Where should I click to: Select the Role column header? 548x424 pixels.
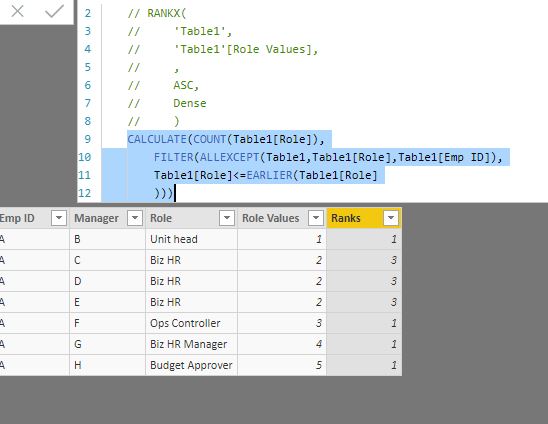click(191, 218)
